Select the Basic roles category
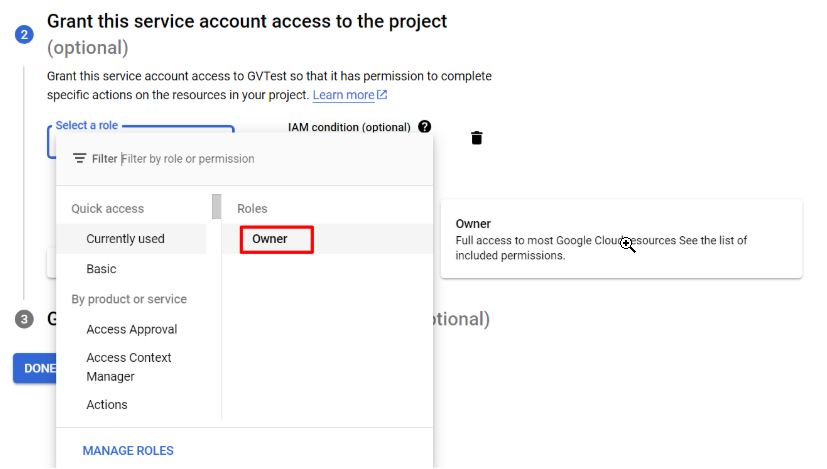This screenshot has width=827, height=469. coord(101,269)
